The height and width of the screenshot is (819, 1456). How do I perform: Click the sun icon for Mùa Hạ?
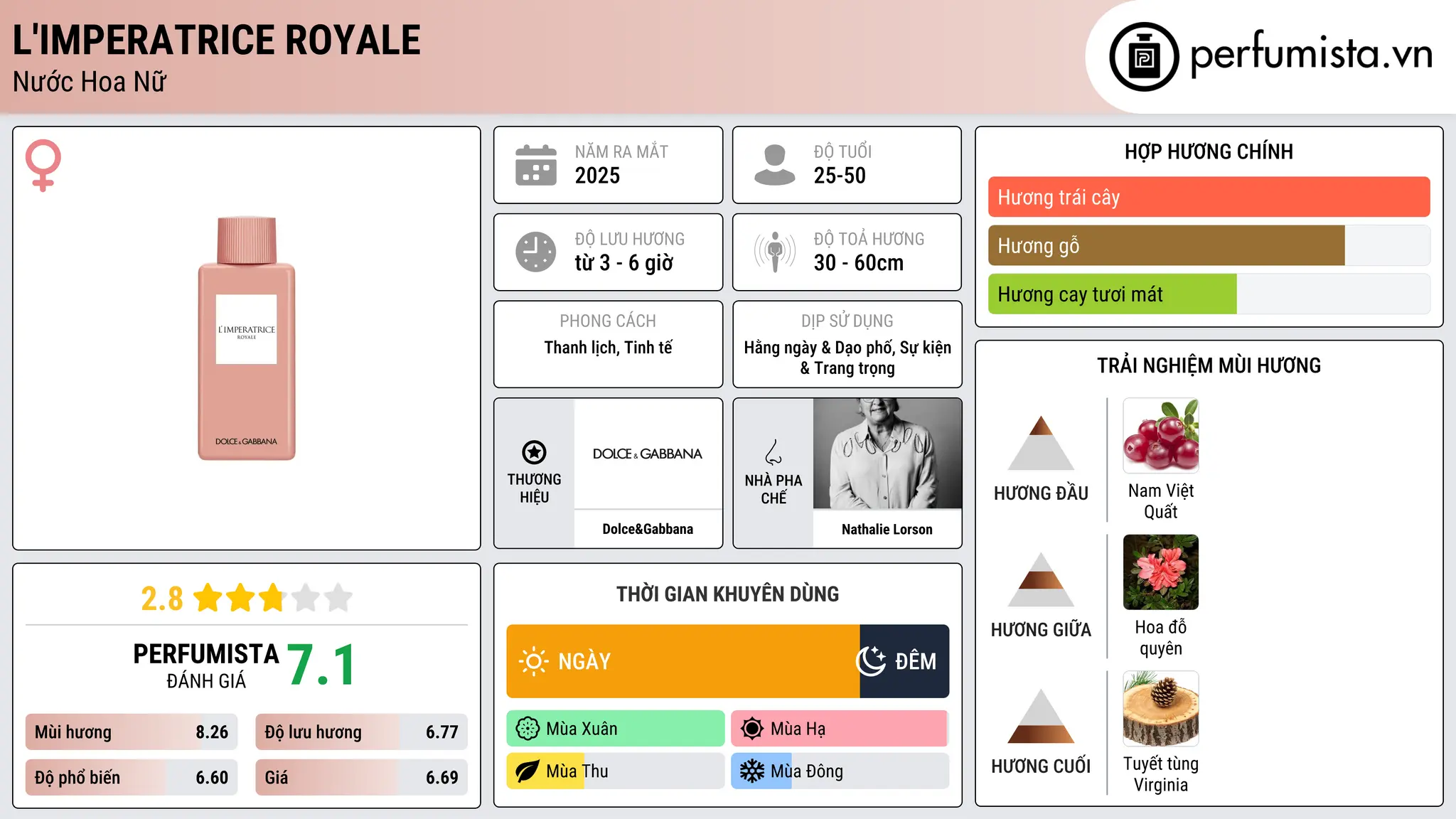pyautogui.click(x=752, y=729)
